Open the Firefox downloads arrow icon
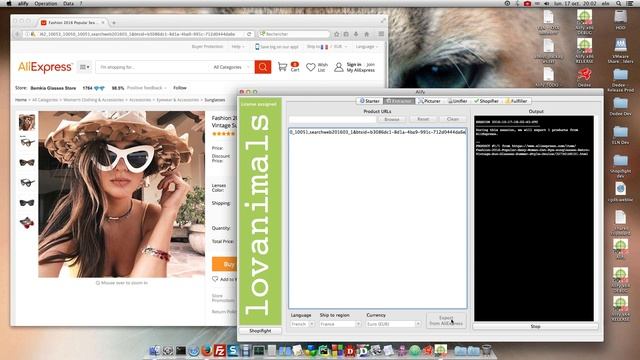This screenshot has width=640, height=360. (356, 34)
